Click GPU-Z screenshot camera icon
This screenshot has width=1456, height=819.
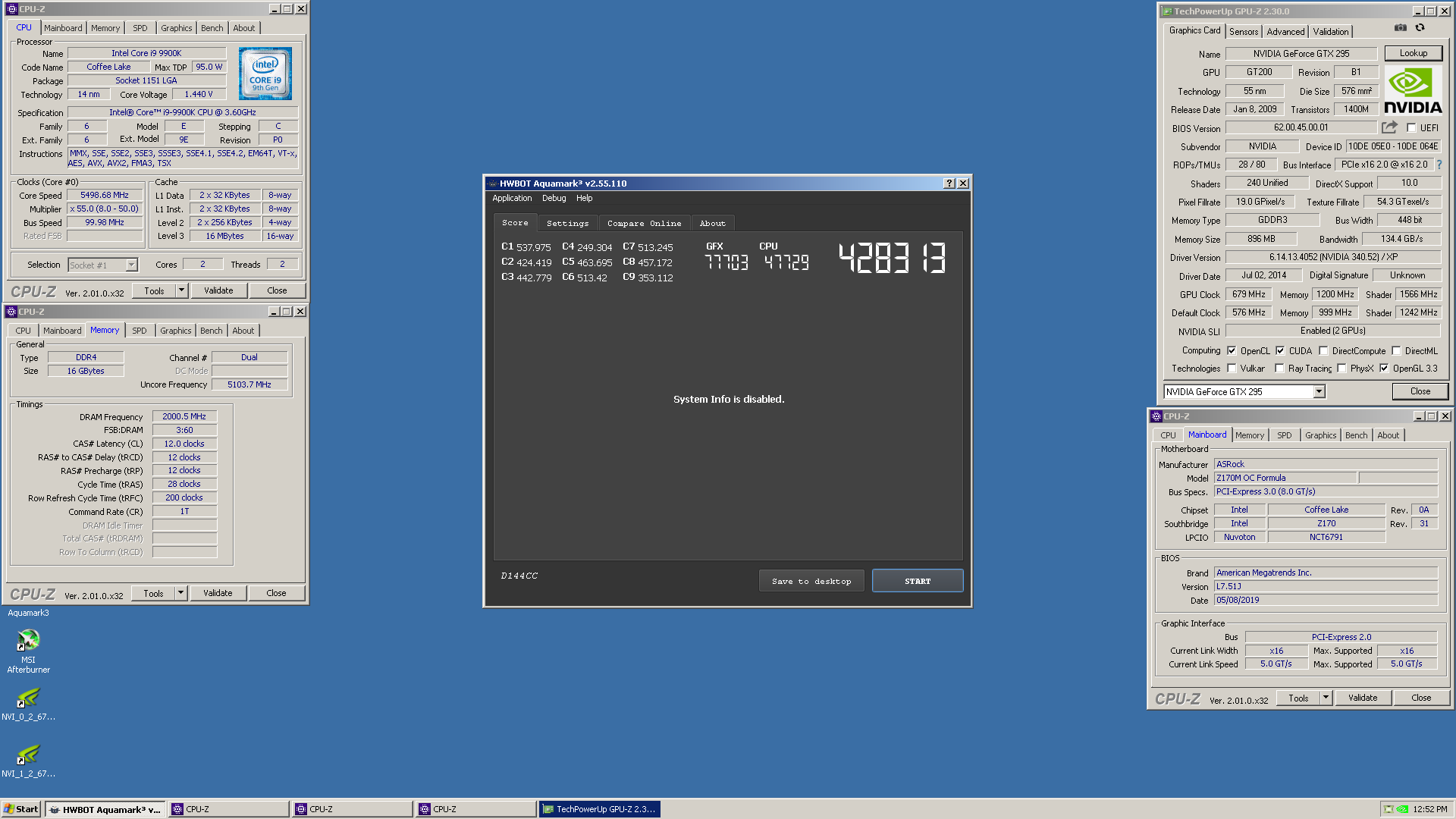(1400, 28)
